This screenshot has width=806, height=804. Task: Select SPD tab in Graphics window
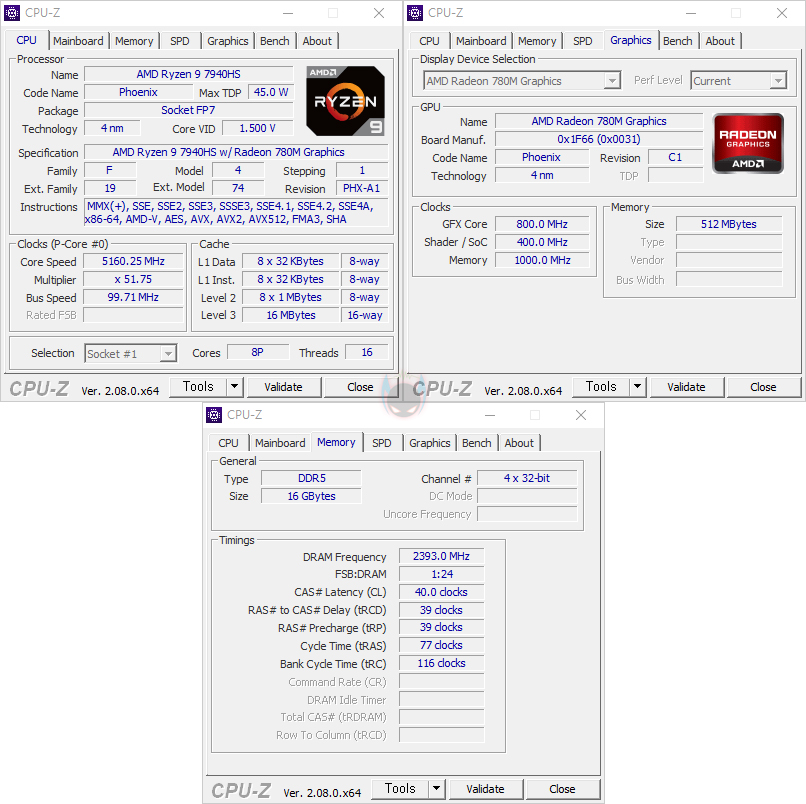[583, 41]
